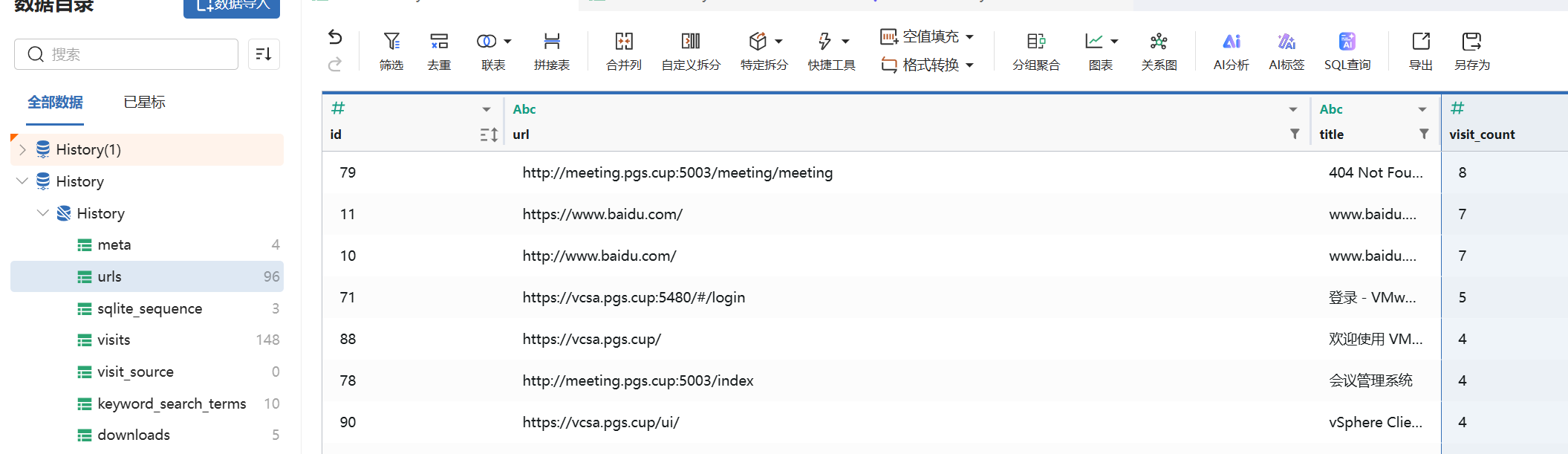Viewport: 1568px width, 454px height.
Task: Expand the 特定拆分 dropdown arrow
Action: [x=779, y=42]
